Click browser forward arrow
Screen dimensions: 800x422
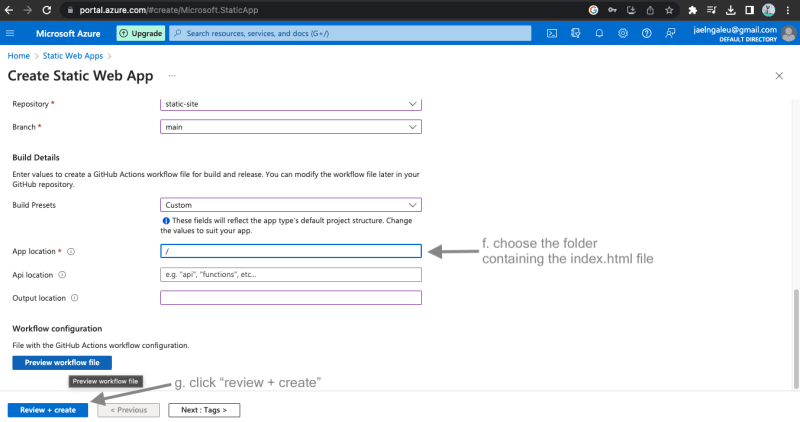pos(28,10)
